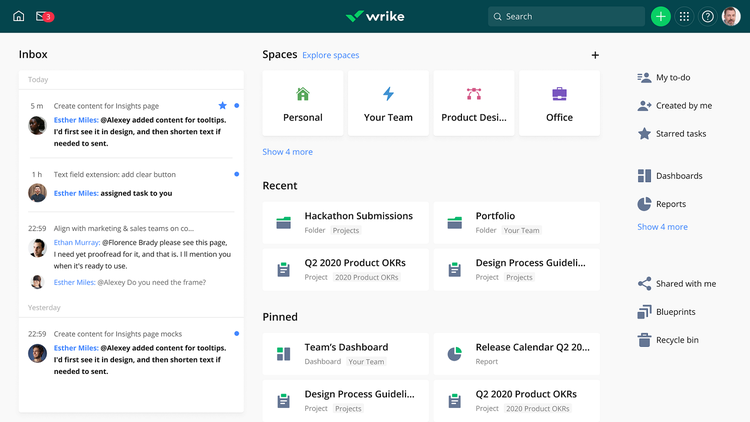Open Shared with me

click(677, 284)
